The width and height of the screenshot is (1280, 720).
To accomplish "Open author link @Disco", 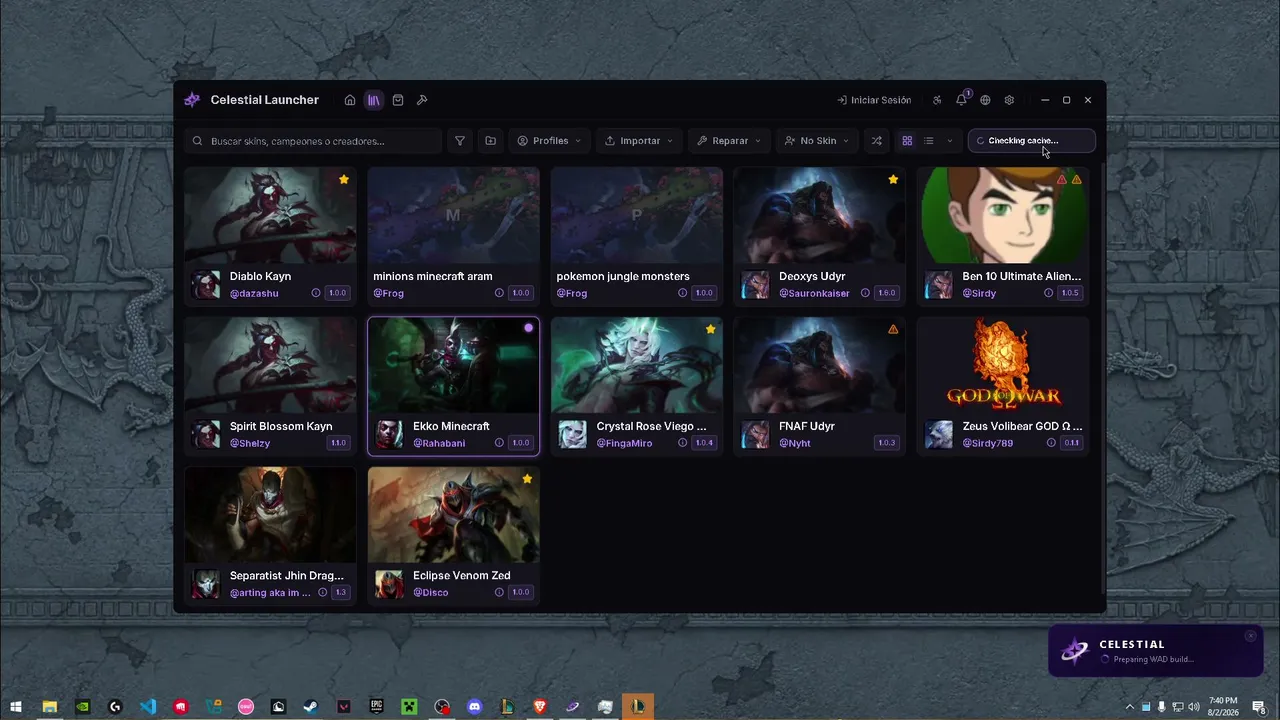I will [430, 593].
